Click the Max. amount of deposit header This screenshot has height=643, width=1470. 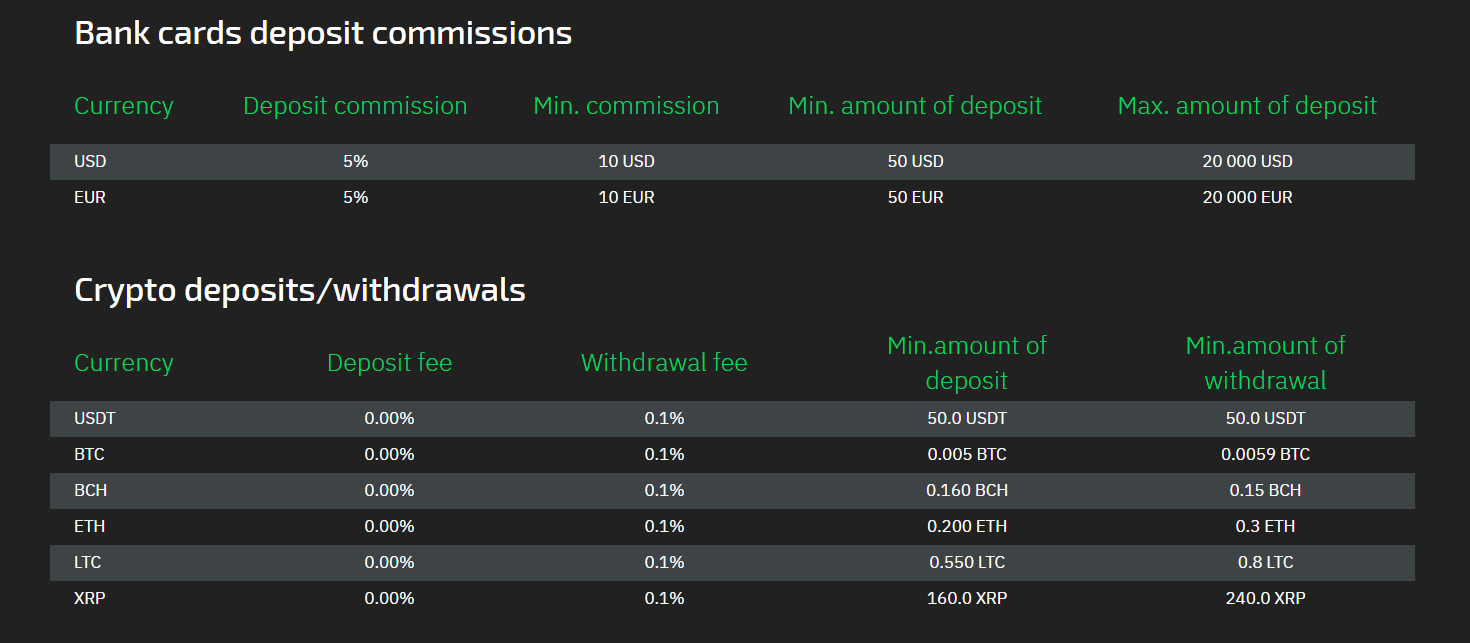tap(1247, 106)
